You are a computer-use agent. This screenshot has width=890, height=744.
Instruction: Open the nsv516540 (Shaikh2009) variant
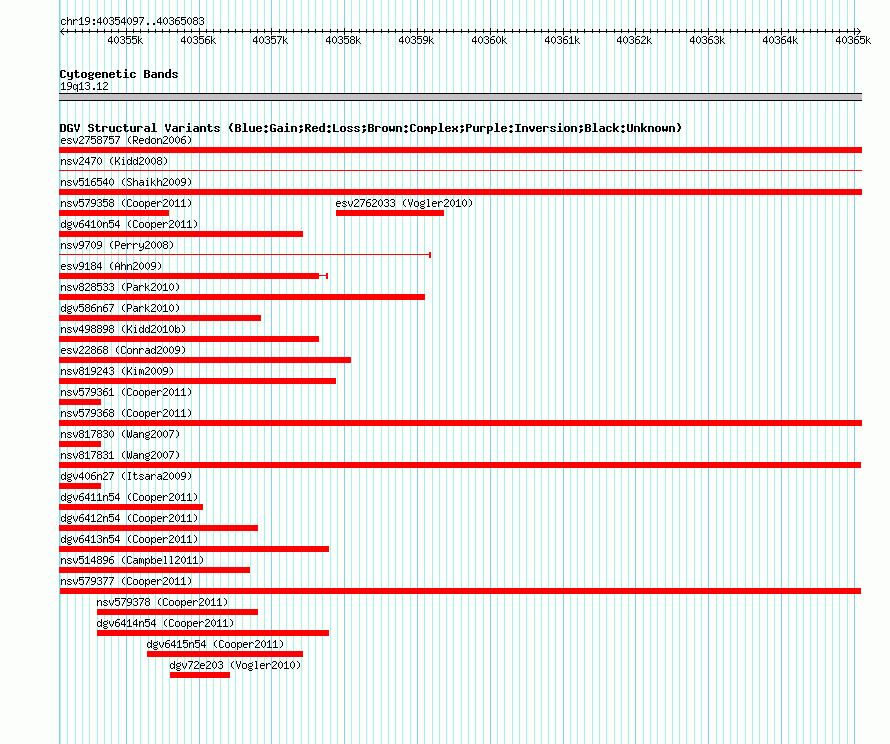(x=126, y=182)
